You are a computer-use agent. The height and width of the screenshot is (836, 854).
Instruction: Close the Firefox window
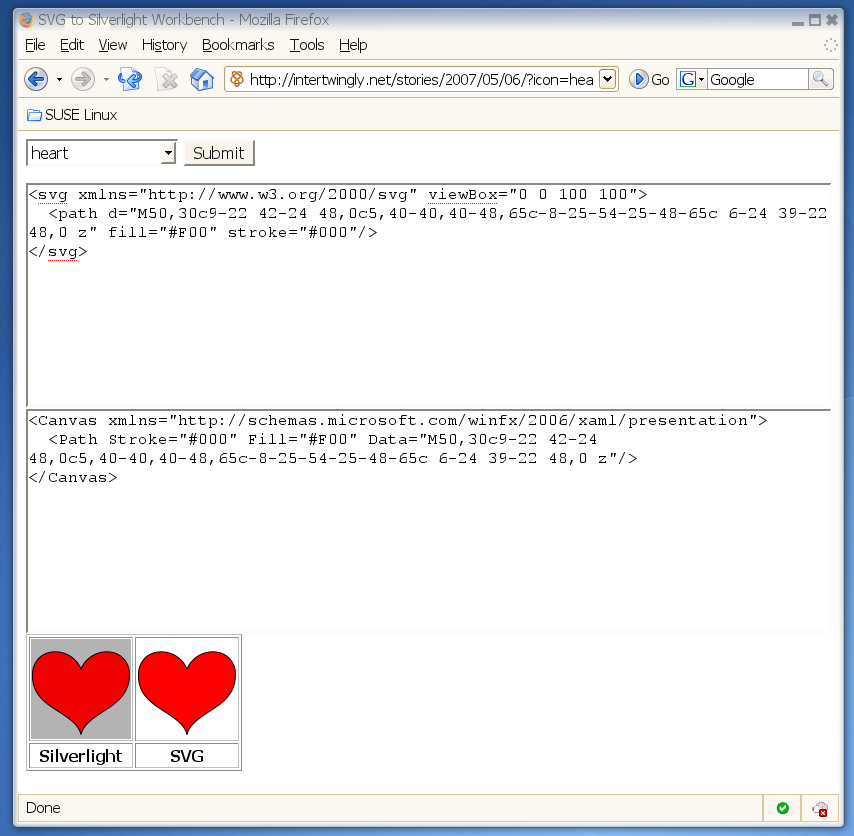coord(832,20)
